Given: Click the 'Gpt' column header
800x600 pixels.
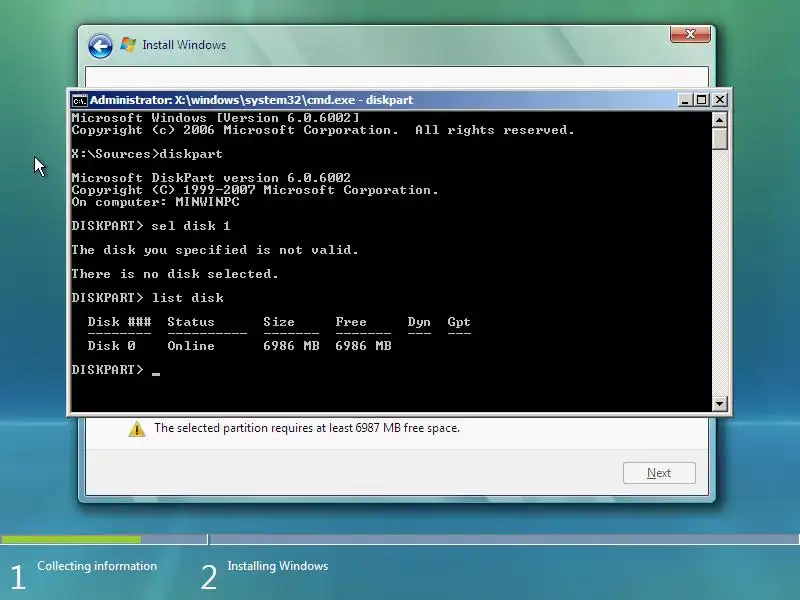Looking at the screenshot, I should 459,322.
